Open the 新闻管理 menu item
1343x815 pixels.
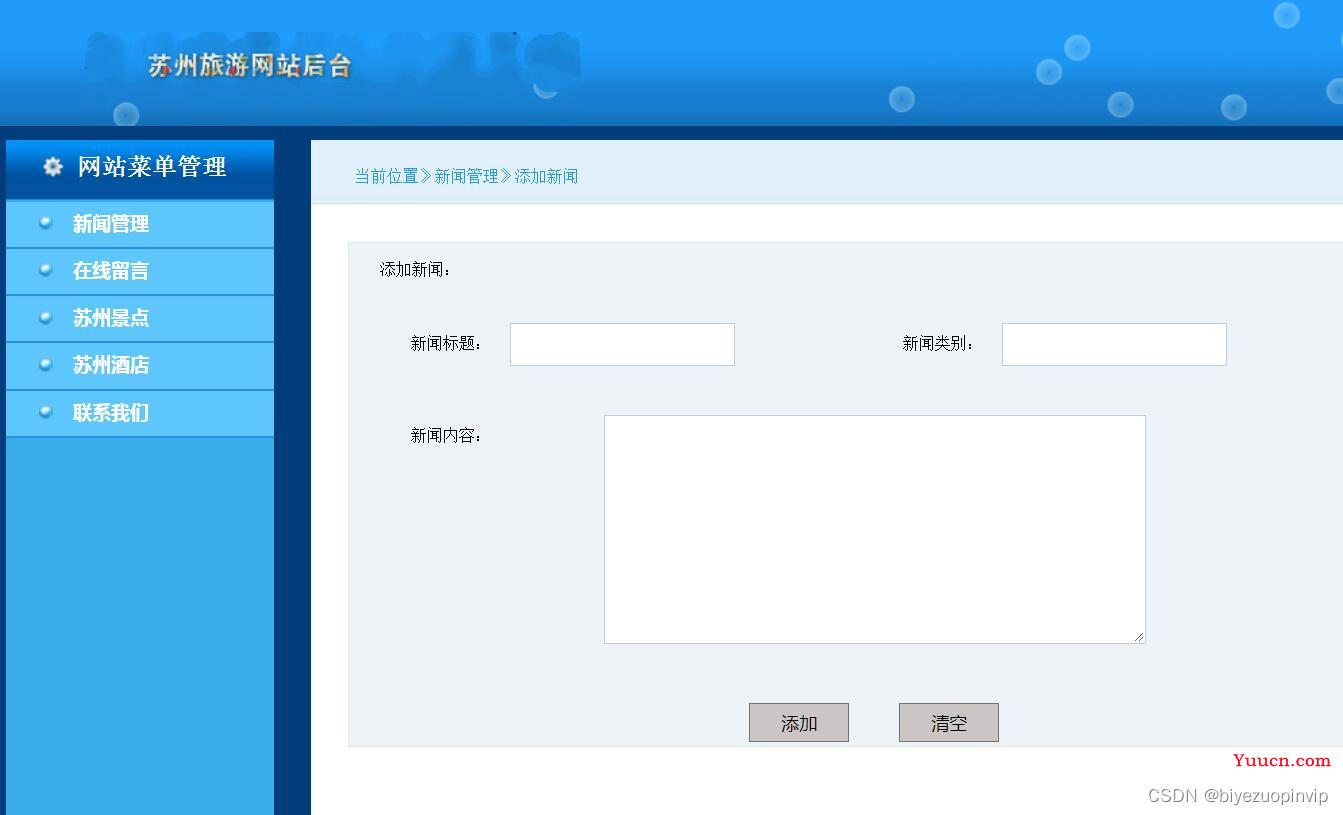(140, 224)
